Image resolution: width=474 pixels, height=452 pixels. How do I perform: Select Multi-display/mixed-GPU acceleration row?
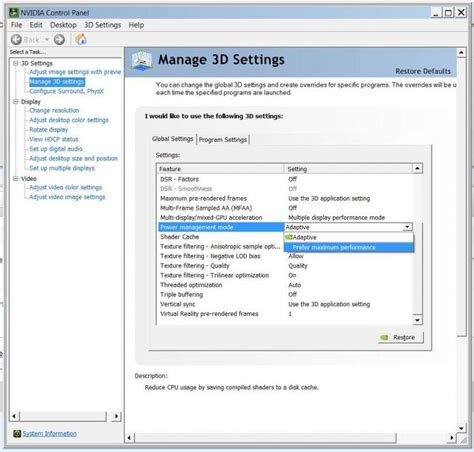point(285,218)
